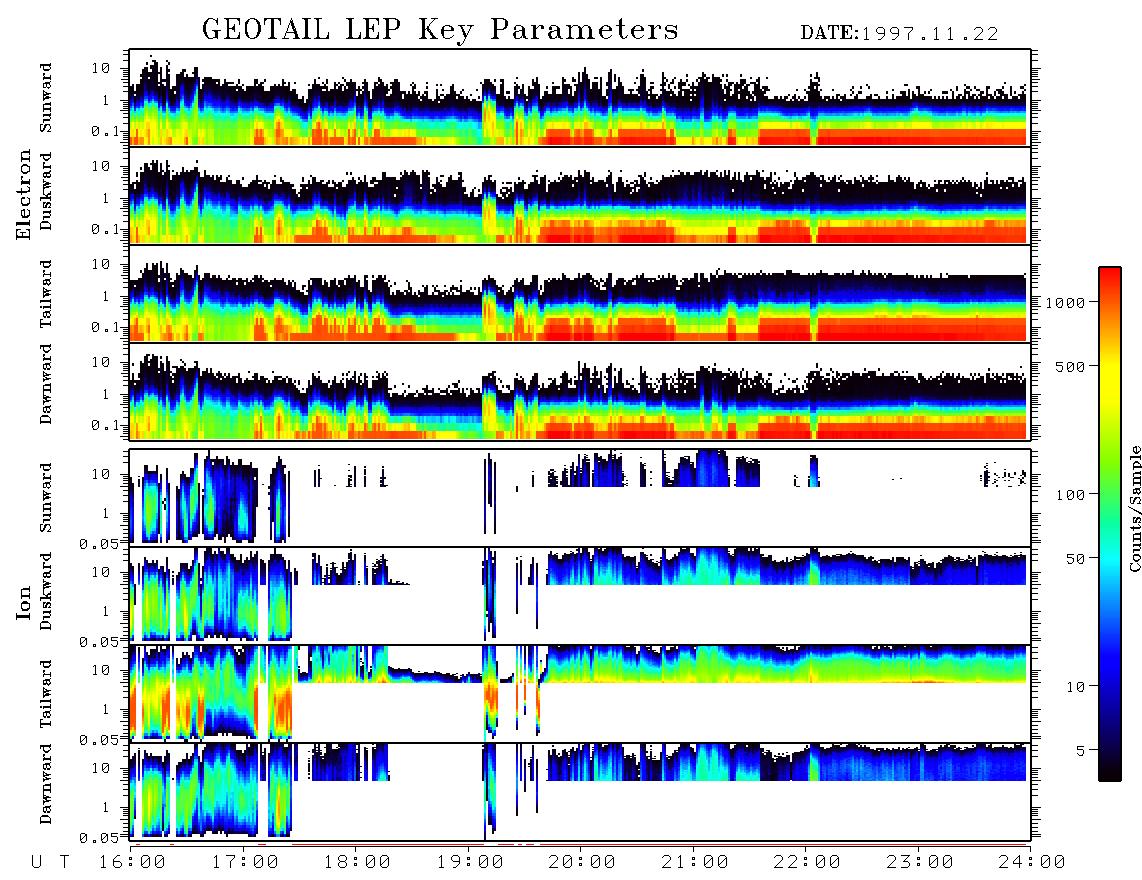Image resolution: width=1142 pixels, height=880 pixels.
Task: Click the vertical 'Electron' group label
Action: coord(24,194)
